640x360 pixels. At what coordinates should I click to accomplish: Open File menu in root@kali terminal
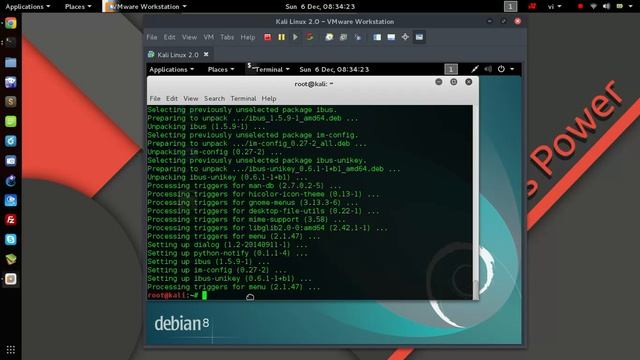pyautogui.click(x=155, y=98)
